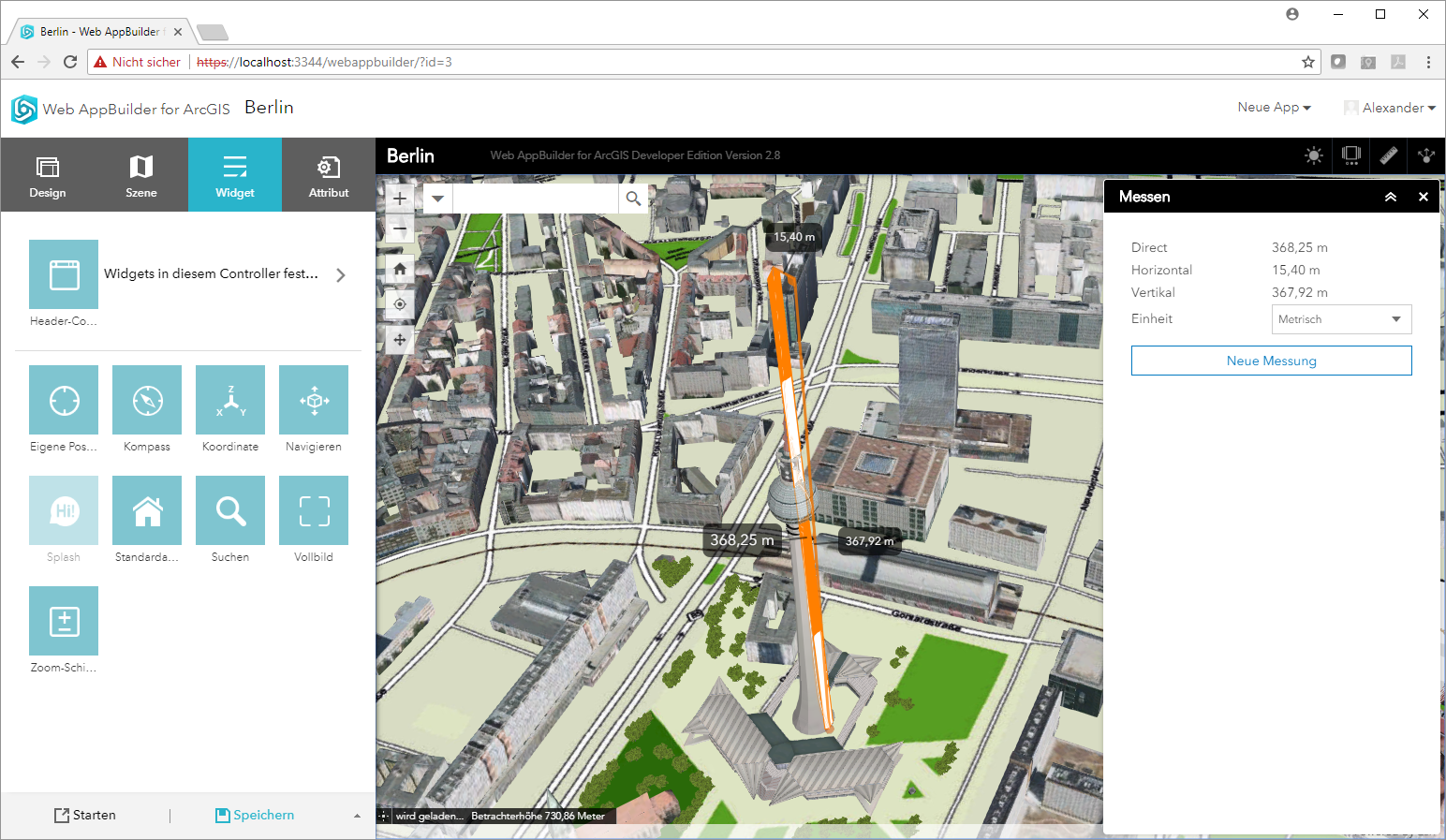
Task: Open the save options arrow
Action: [x=357, y=816]
